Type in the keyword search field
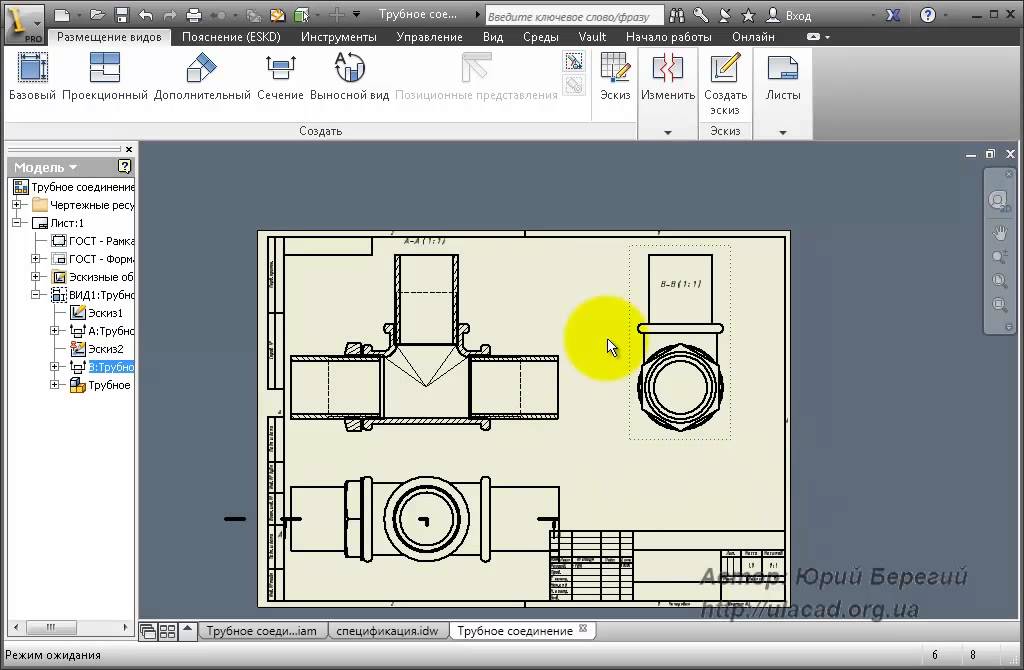Screen dimensions: 1024x670 (574, 16)
